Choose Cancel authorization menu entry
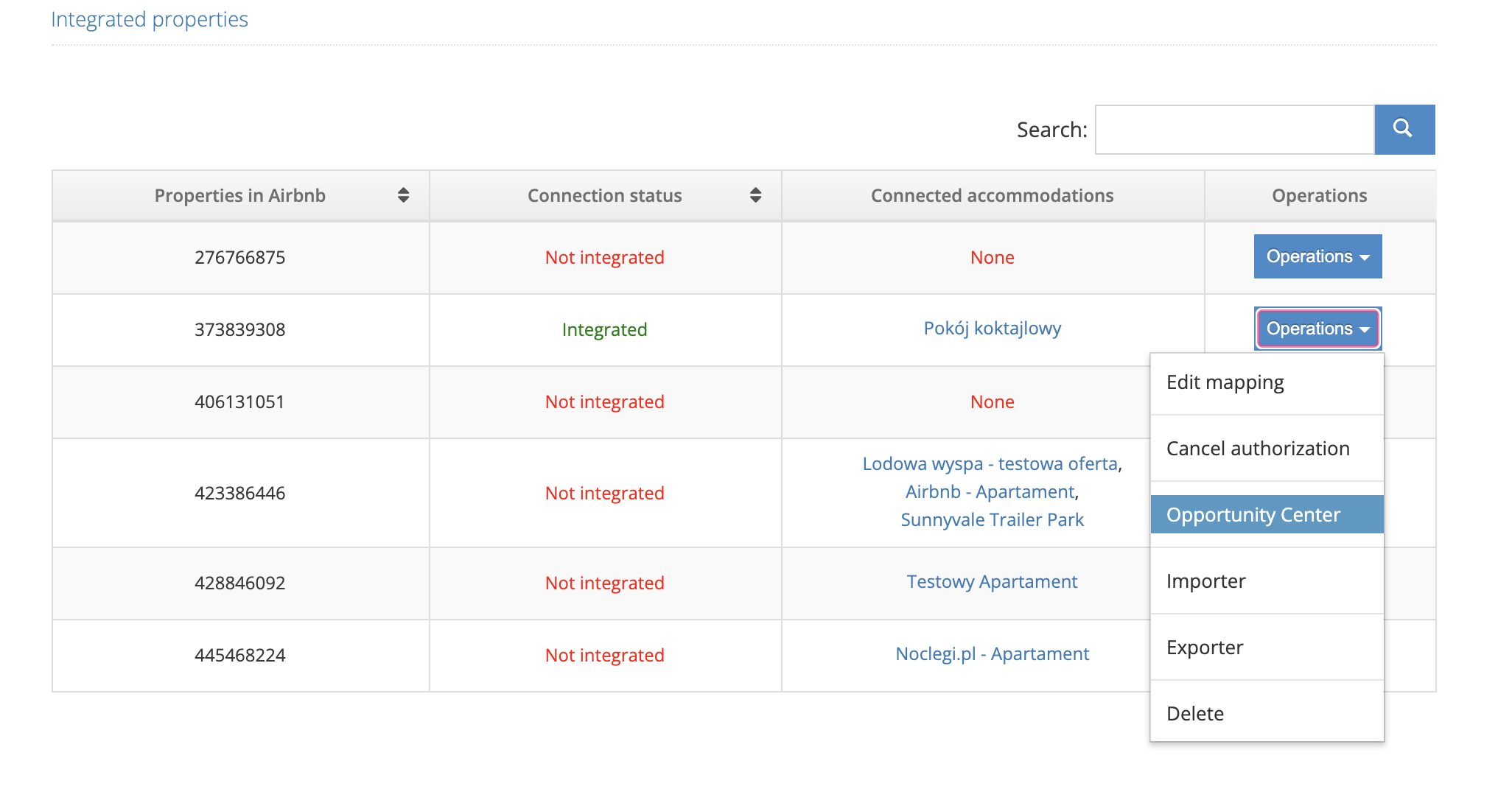 pyautogui.click(x=1257, y=449)
